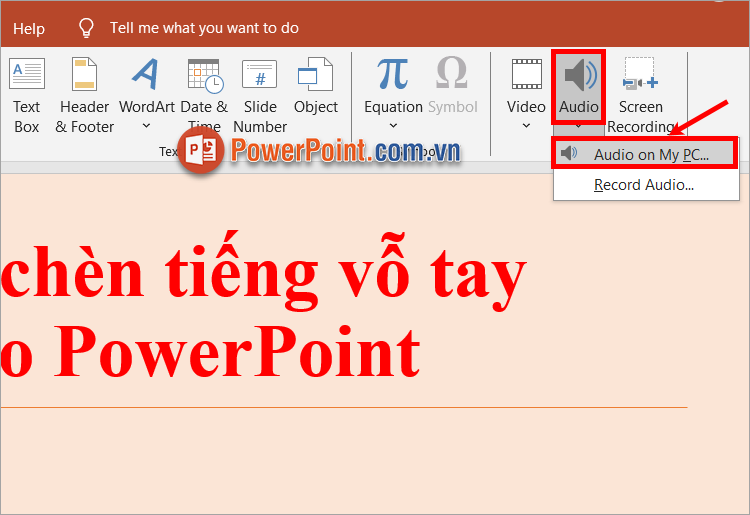
Task: Insert a Text Box
Action: (26, 95)
